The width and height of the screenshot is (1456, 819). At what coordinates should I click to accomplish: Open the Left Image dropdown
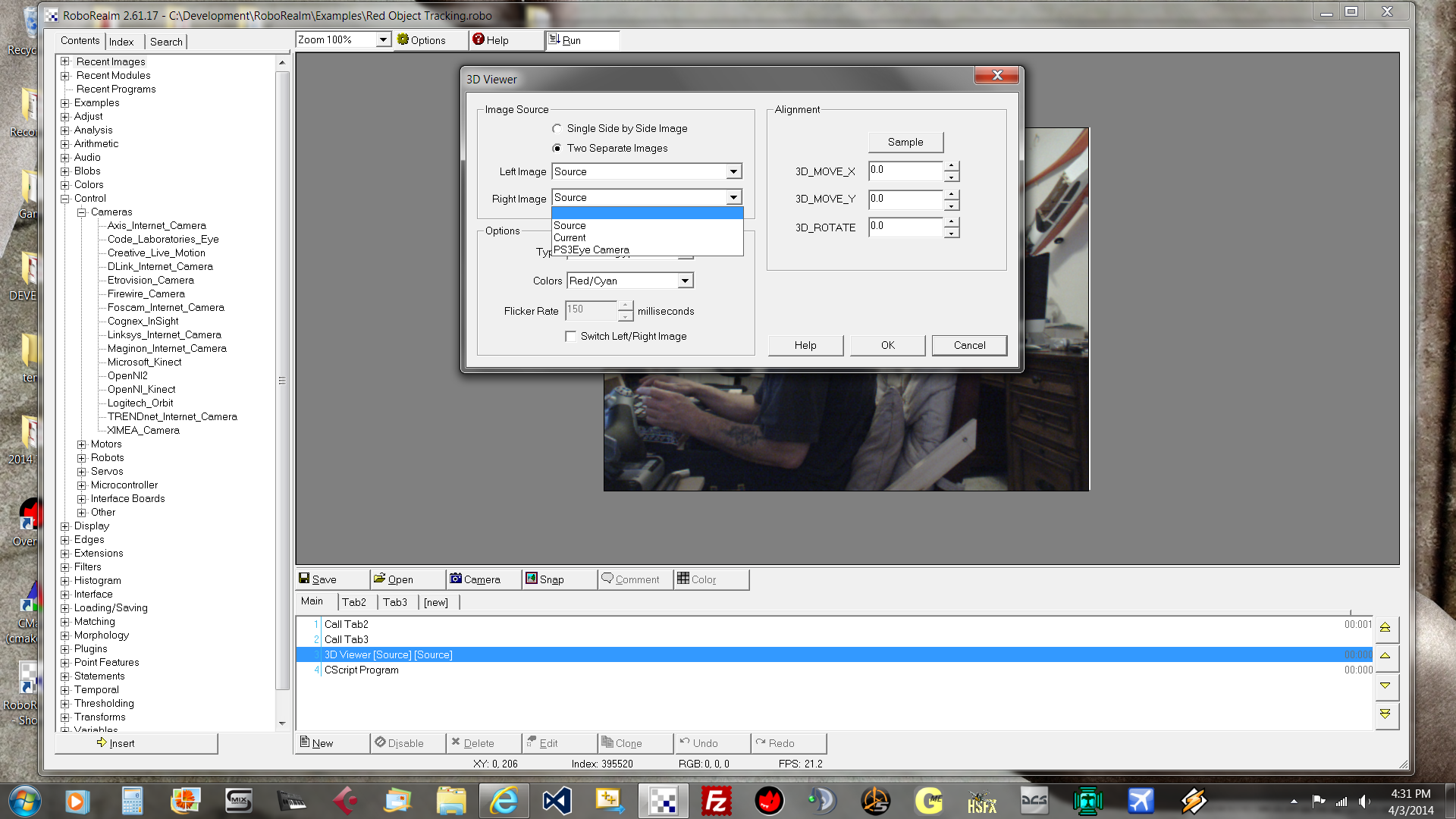click(733, 171)
